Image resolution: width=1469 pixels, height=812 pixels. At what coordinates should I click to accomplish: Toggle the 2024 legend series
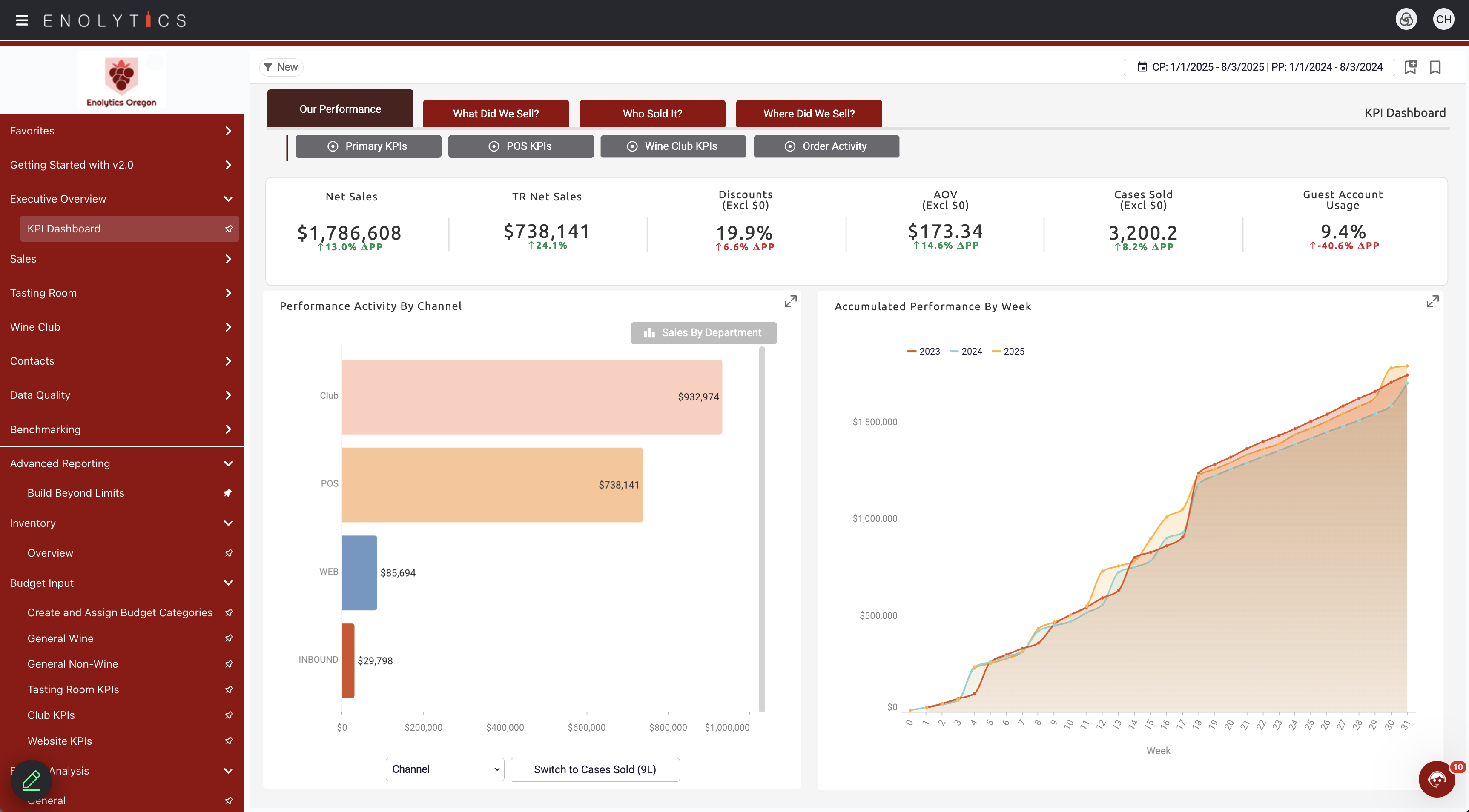(966, 352)
